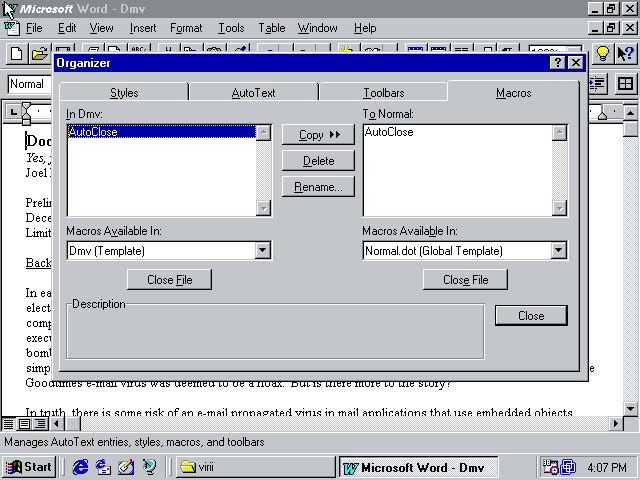Click the Open folder toolbar icon
Image resolution: width=640 pixels, height=480 pixels.
point(39,54)
